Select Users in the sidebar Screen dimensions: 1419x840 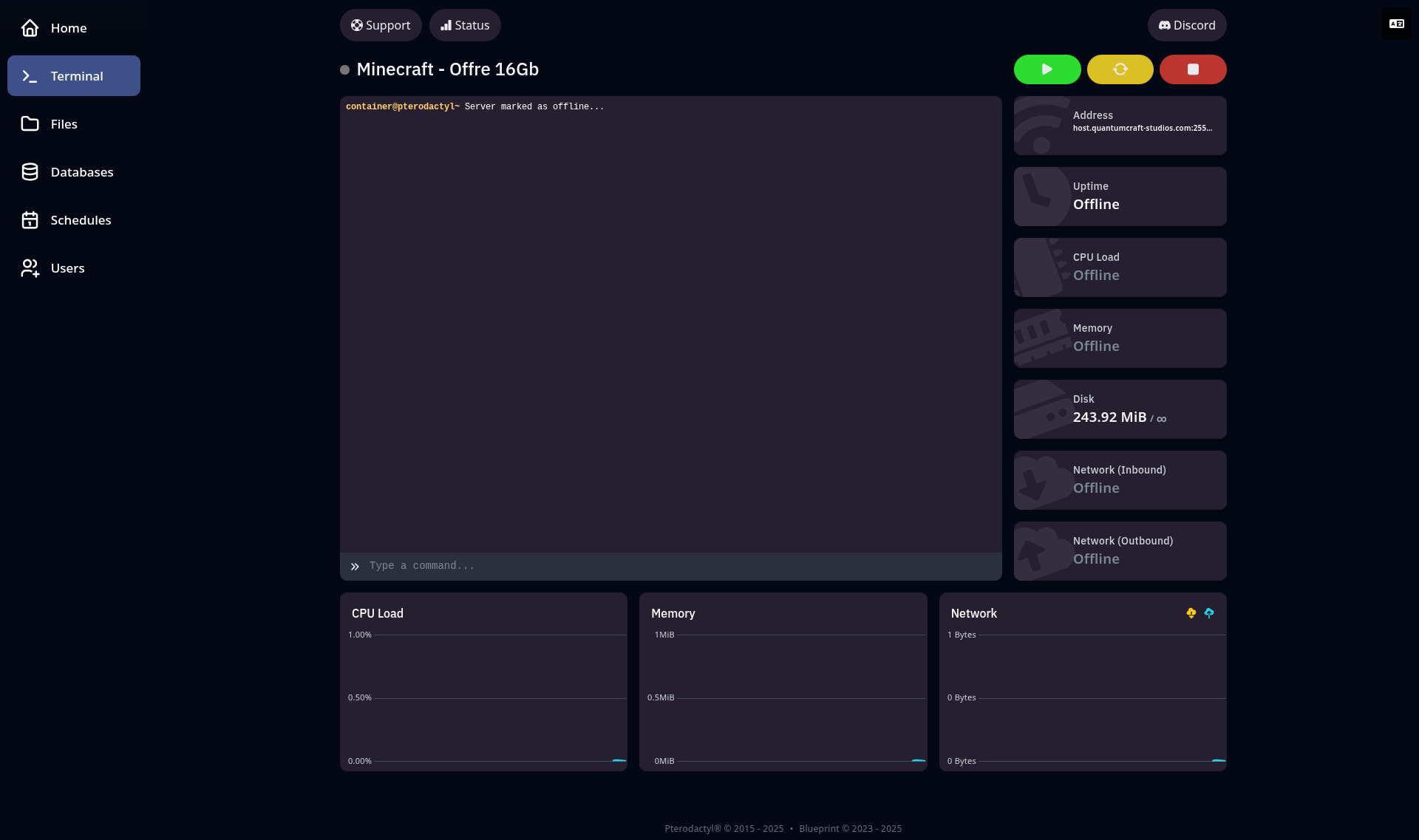74,268
